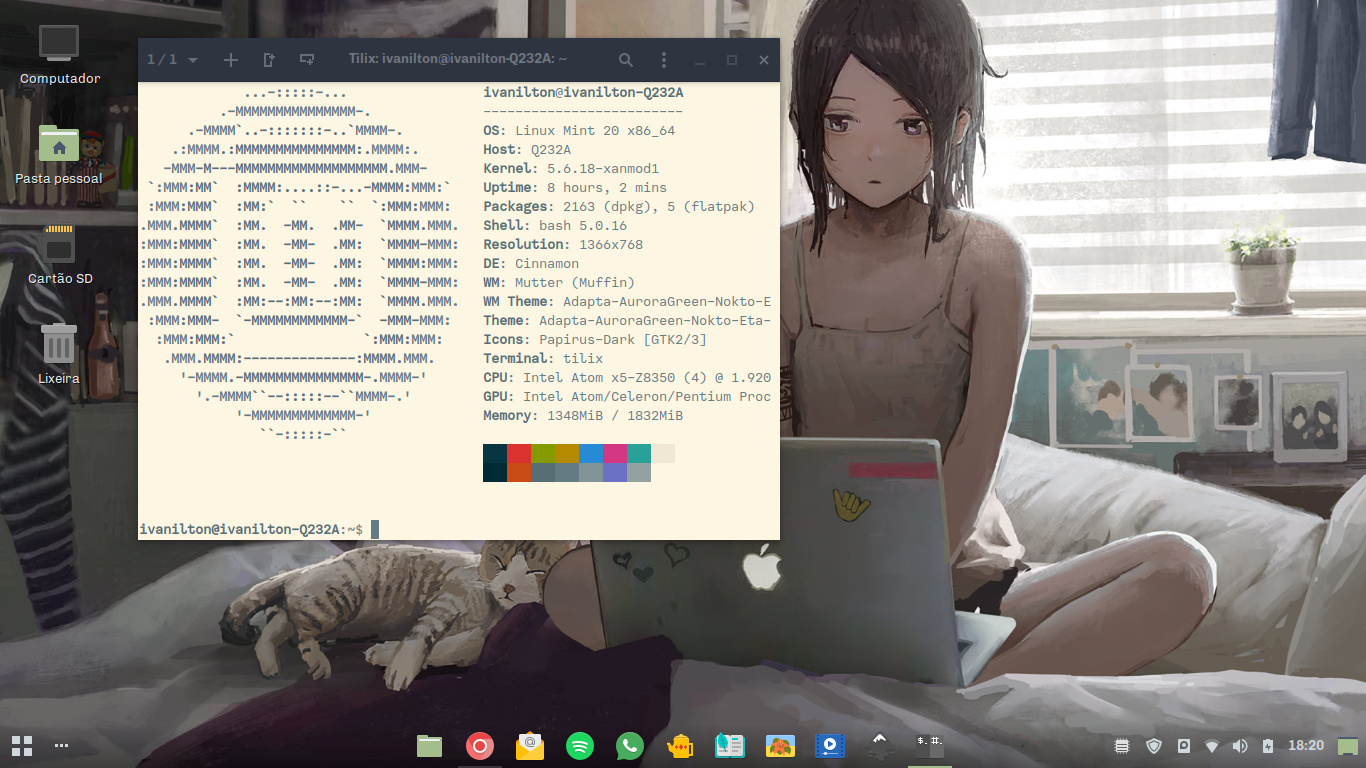The height and width of the screenshot is (768, 1366).
Task: Click the volume icon in system tray
Action: pos(1240,746)
